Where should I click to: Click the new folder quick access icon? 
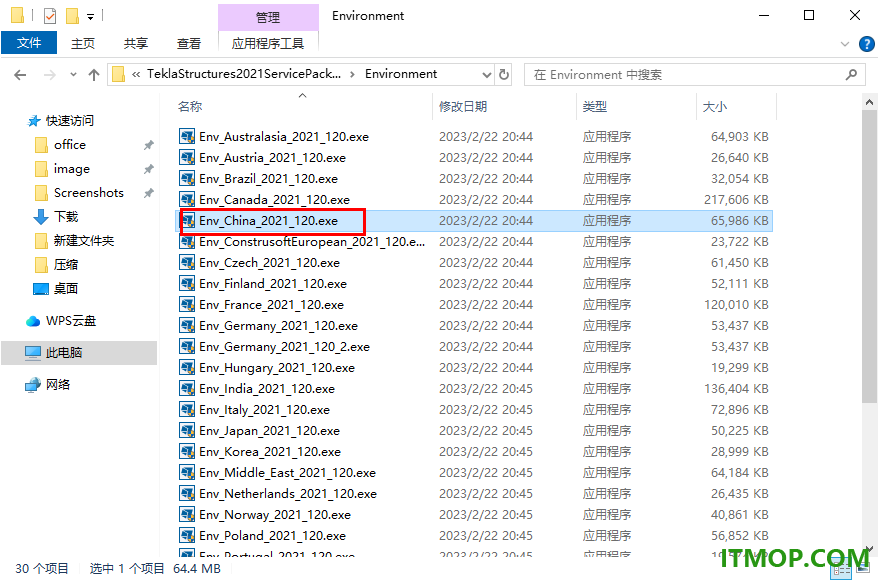(x=72, y=16)
